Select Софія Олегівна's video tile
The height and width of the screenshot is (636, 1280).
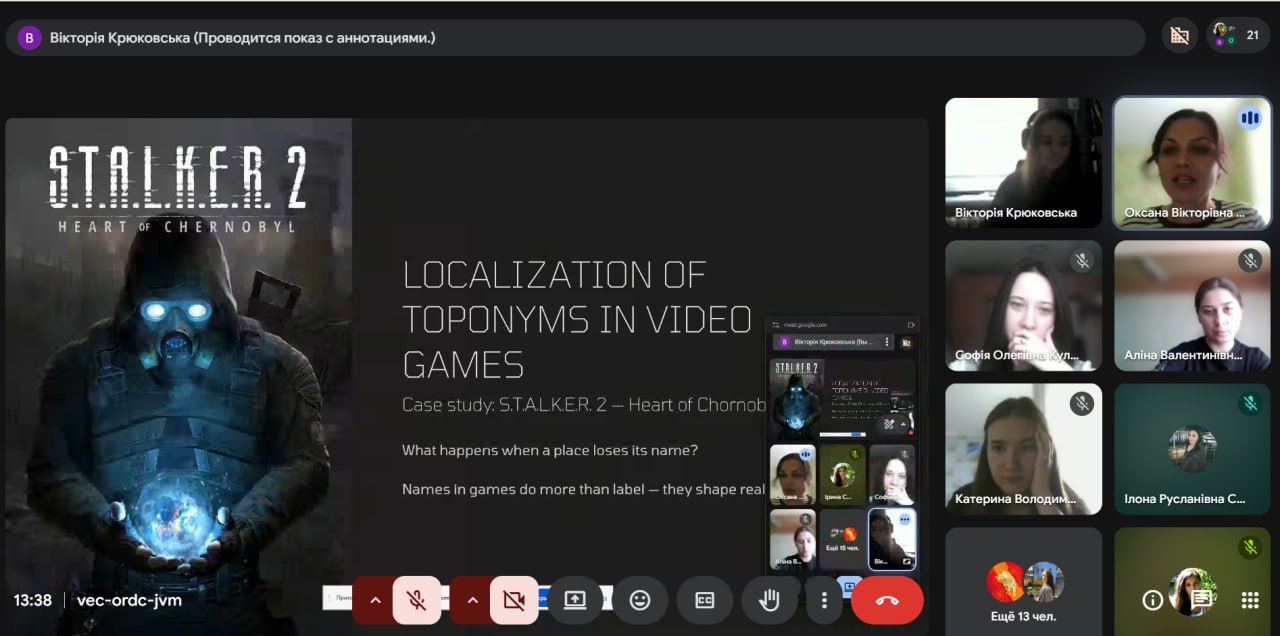(x=1024, y=305)
